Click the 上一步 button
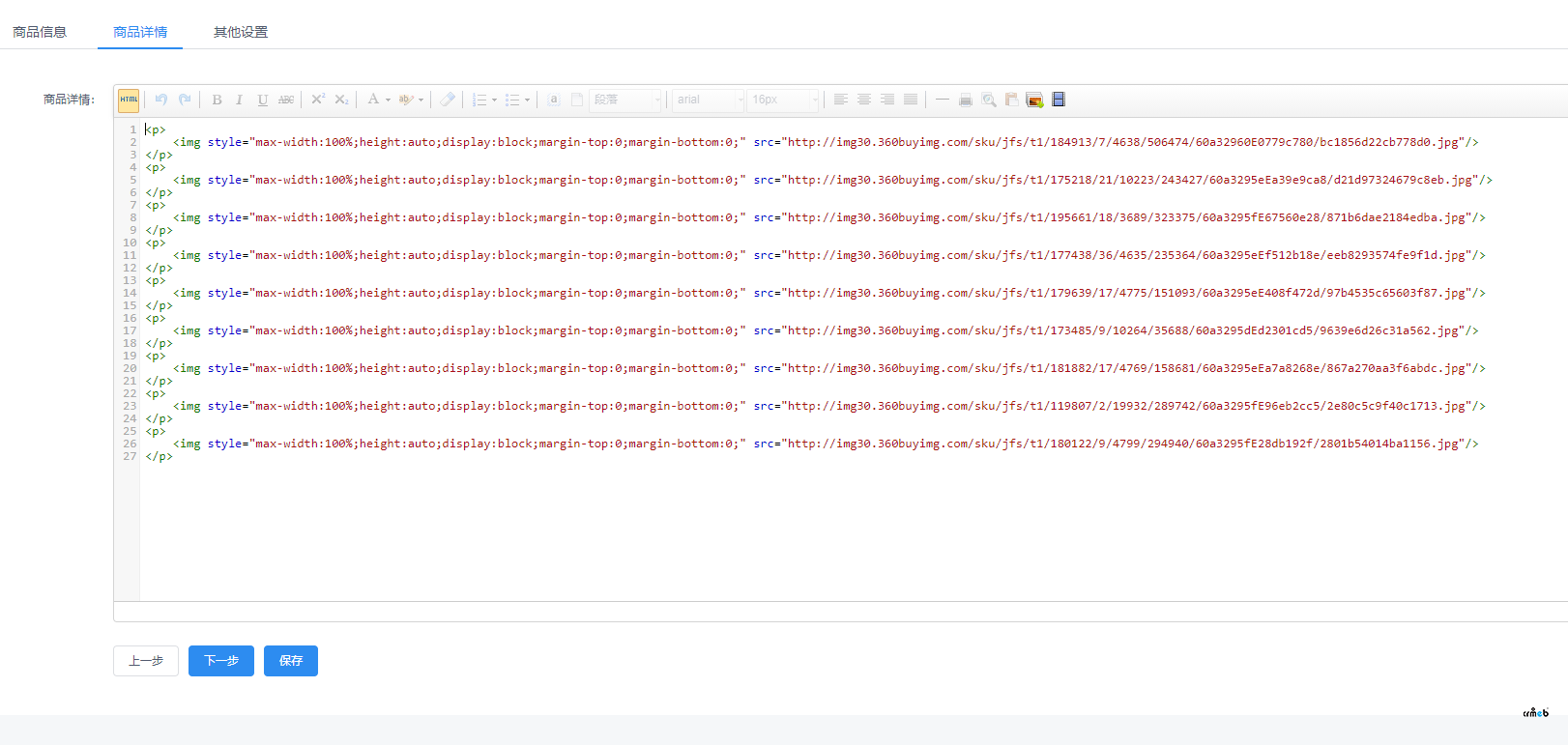The height and width of the screenshot is (745, 1568). point(146,661)
